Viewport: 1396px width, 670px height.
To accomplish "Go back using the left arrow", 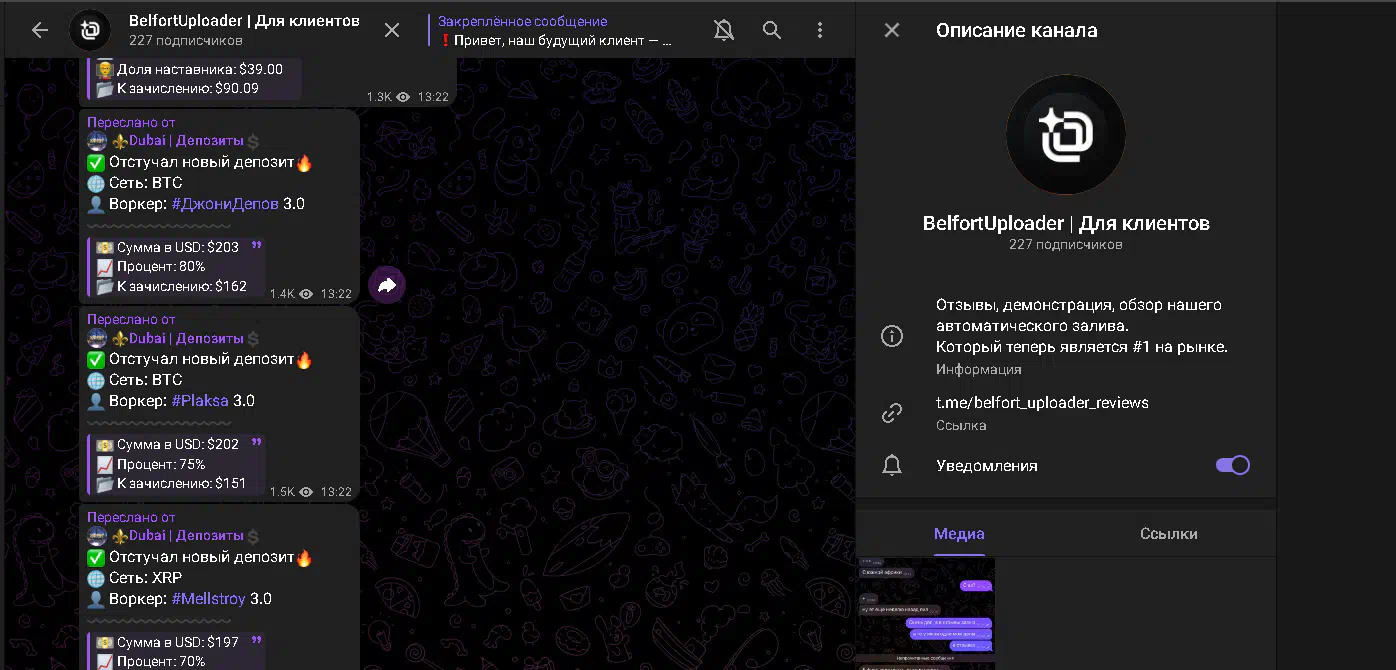I will 40,30.
